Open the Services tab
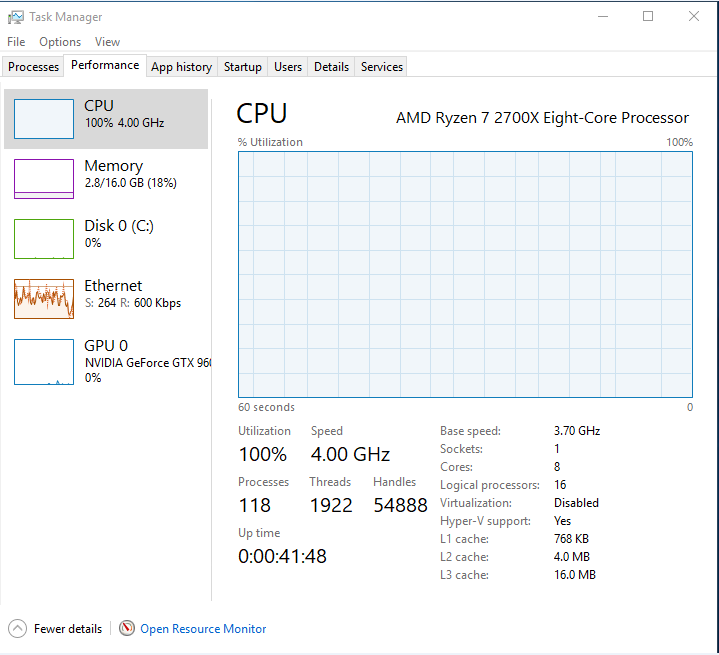The image size is (719, 655). click(382, 67)
